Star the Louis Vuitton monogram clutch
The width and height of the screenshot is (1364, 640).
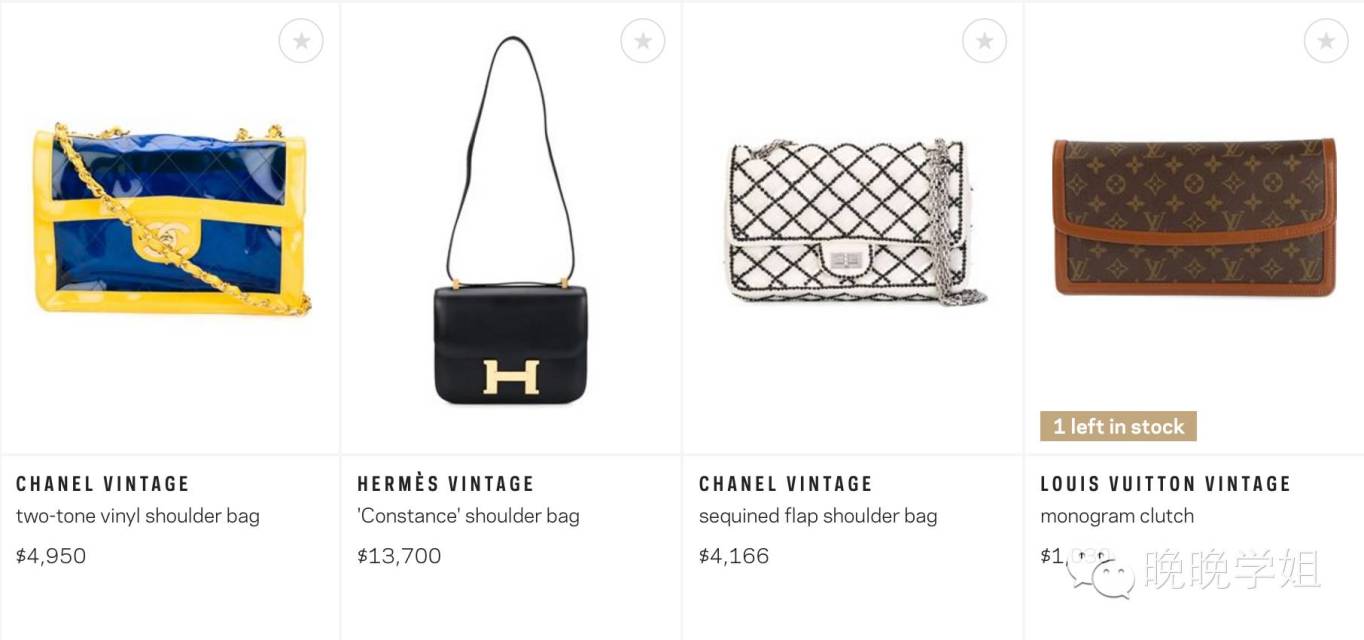pyautogui.click(x=1326, y=41)
